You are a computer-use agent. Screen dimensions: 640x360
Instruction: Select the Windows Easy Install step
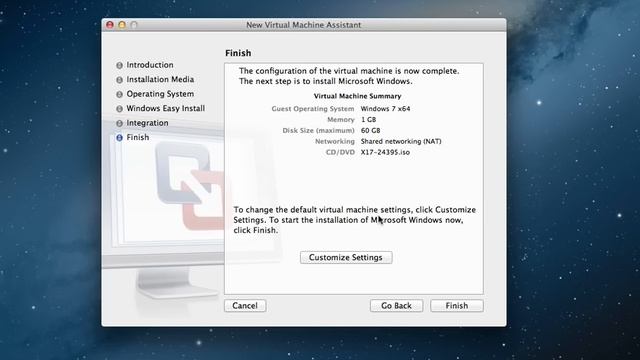point(166,108)
